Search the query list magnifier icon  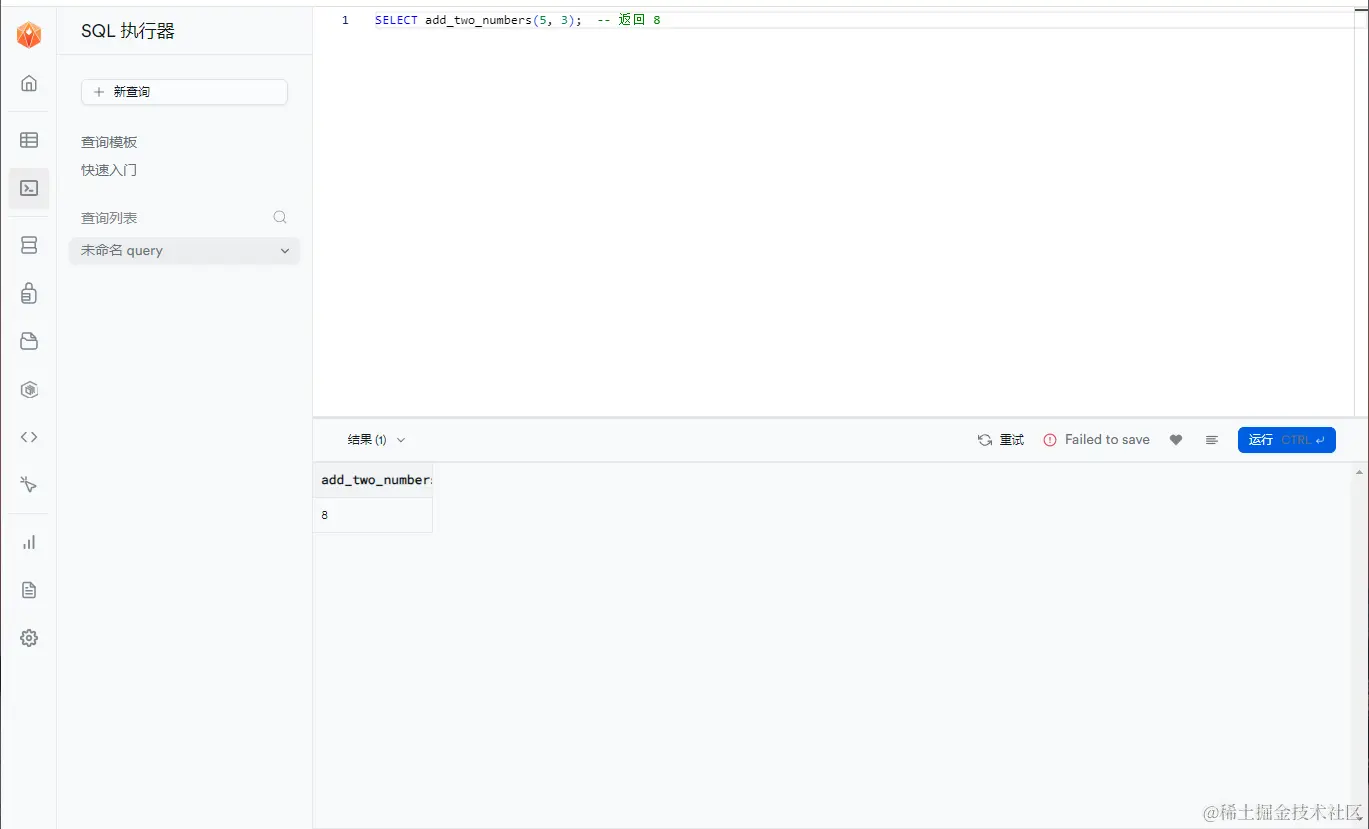point(280,217)
